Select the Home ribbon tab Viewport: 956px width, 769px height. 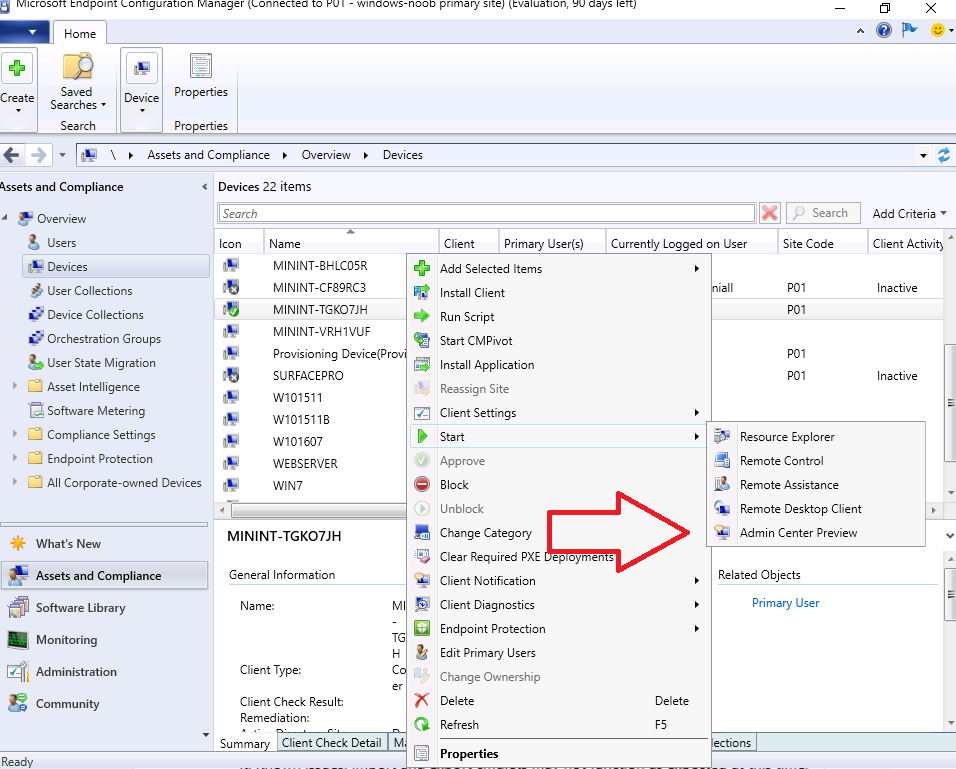(80, 34)
